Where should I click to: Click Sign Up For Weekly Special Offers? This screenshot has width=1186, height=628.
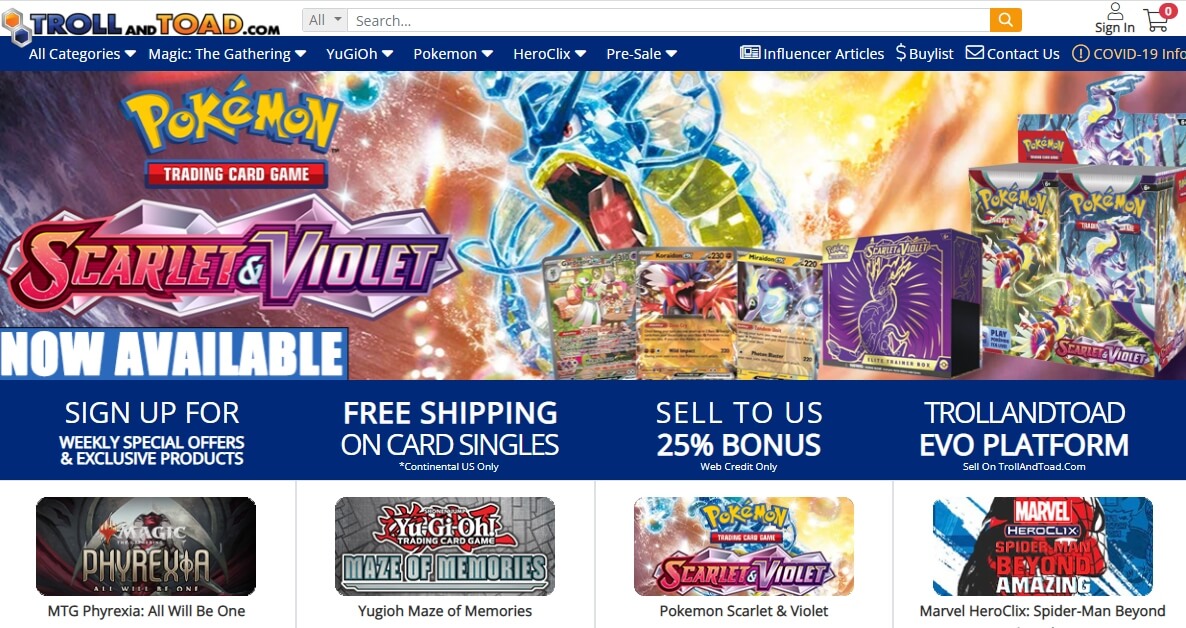point(152,432)
